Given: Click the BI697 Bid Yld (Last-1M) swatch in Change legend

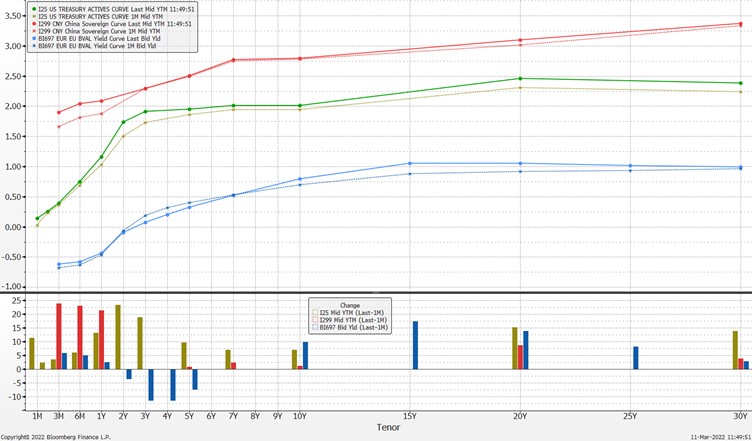Looking at the screenshot, I should pos(315,327).
